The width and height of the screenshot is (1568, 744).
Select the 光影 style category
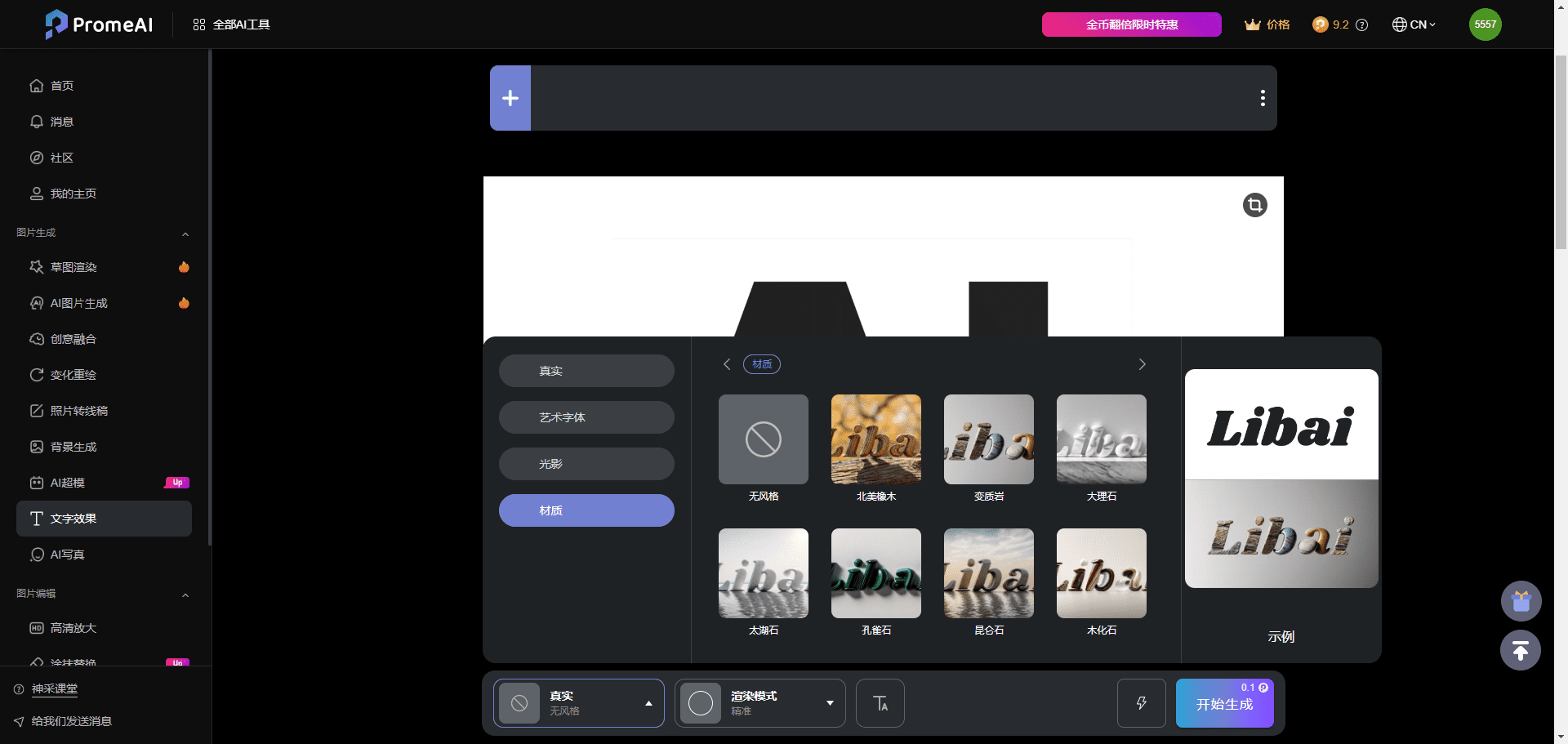click(586, 464)
